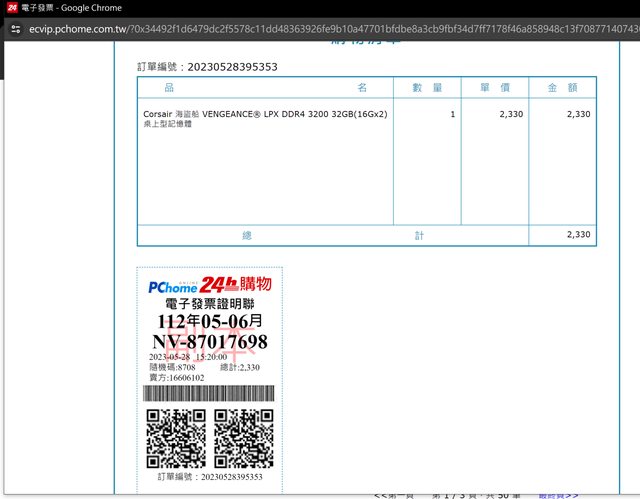640x499 pixels.
Task: Click the 數量 column header
Action: 427,88
